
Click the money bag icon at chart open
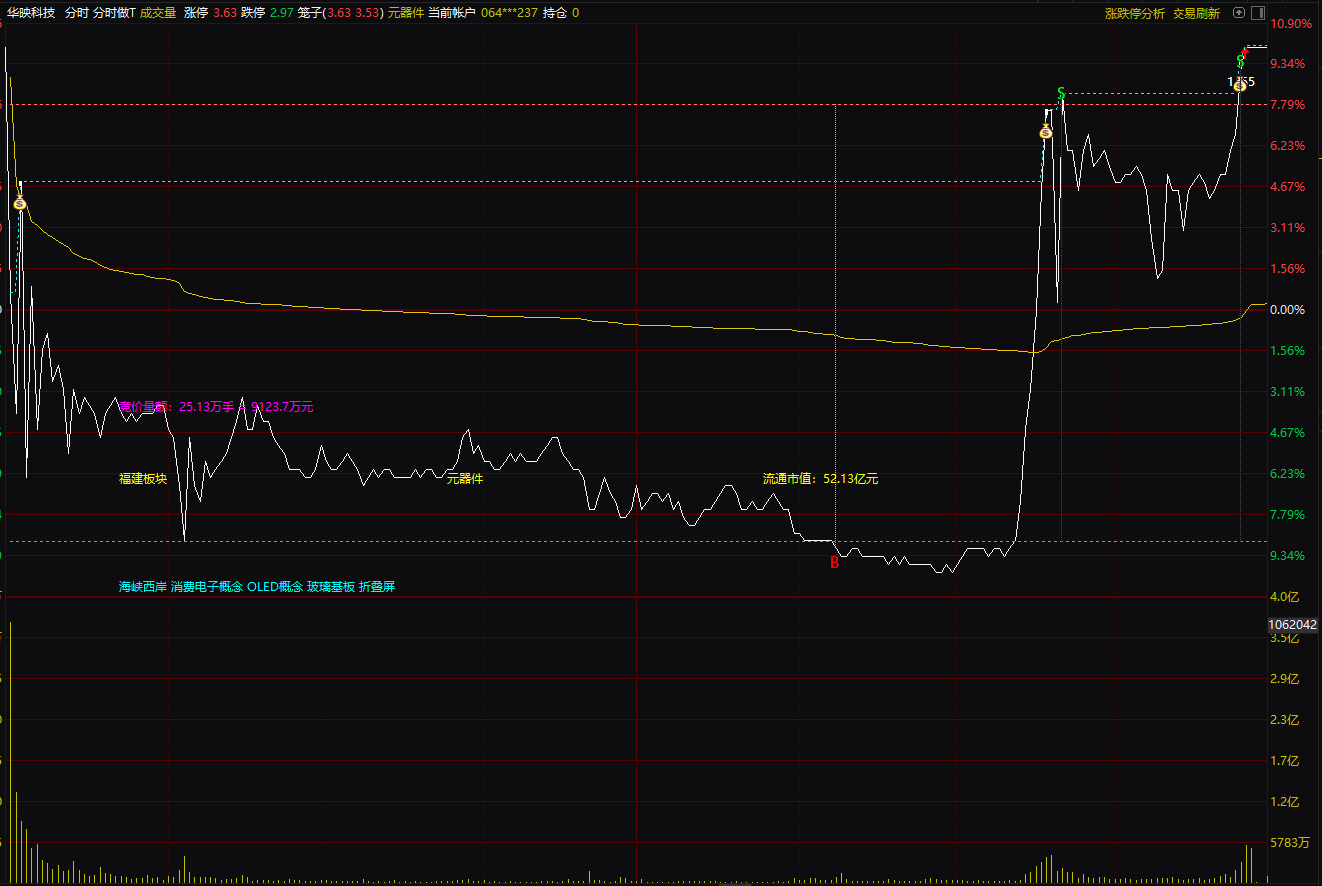20,203
